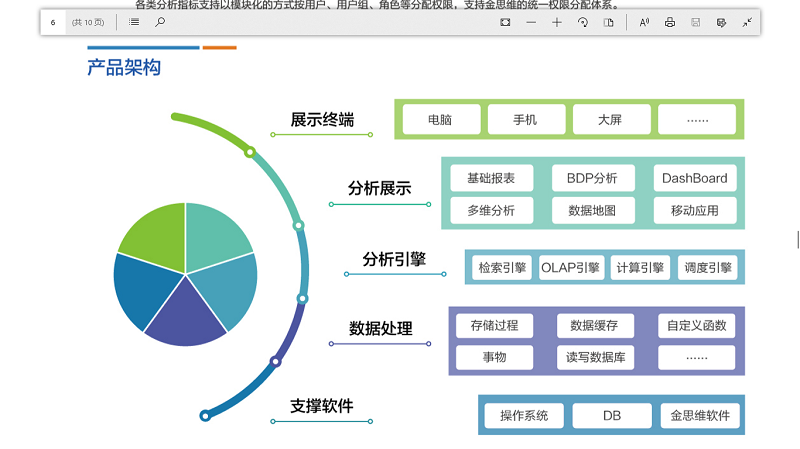Select the 数据缓存 box
This screenshot has height=449, width=800.
coord(594,326)
